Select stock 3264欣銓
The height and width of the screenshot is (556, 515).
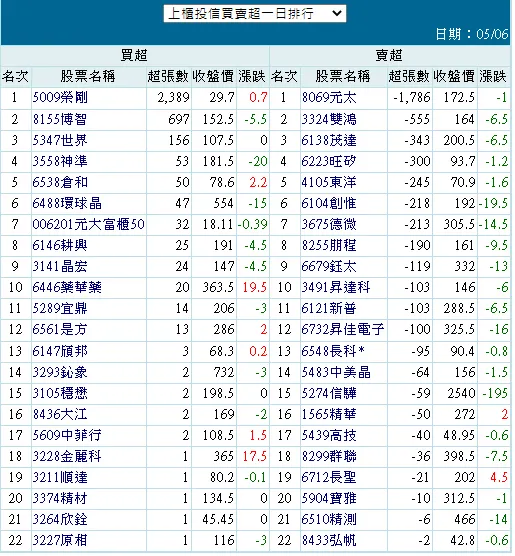point(60,519)
